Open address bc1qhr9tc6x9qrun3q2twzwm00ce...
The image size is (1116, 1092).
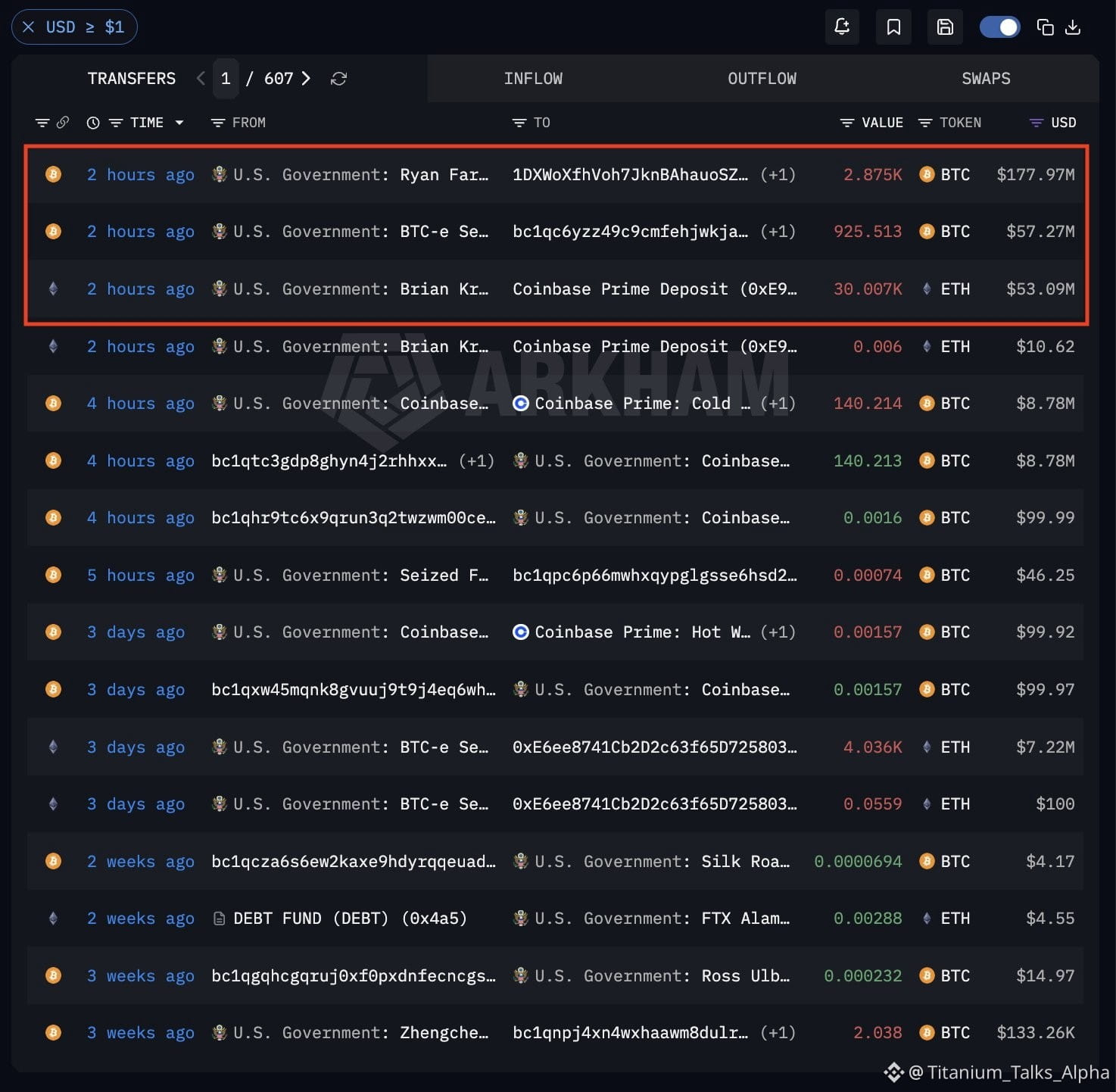pyautogui.click(x=354, y=517)
